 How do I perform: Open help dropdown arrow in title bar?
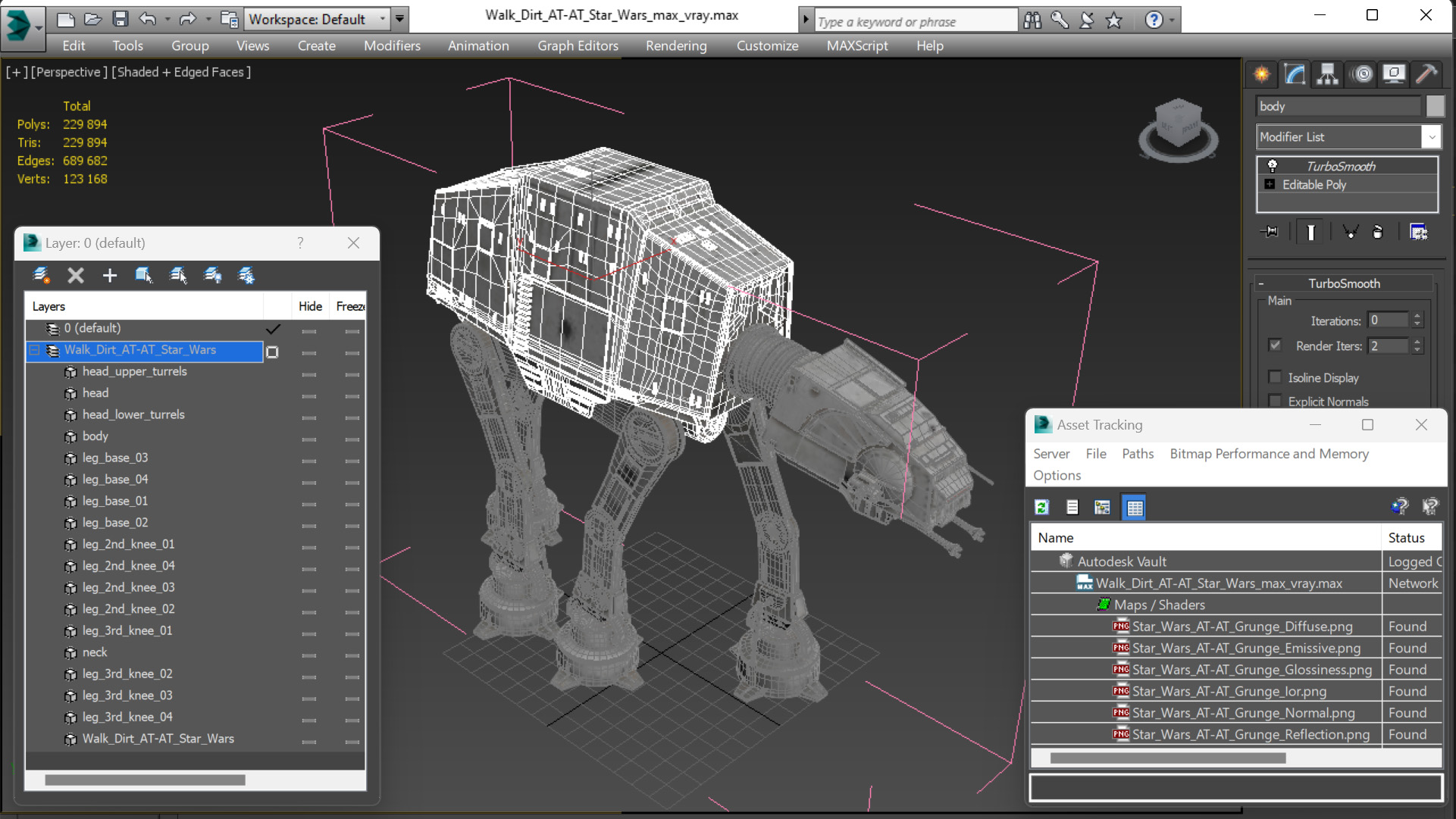[x=1173, y=20]
